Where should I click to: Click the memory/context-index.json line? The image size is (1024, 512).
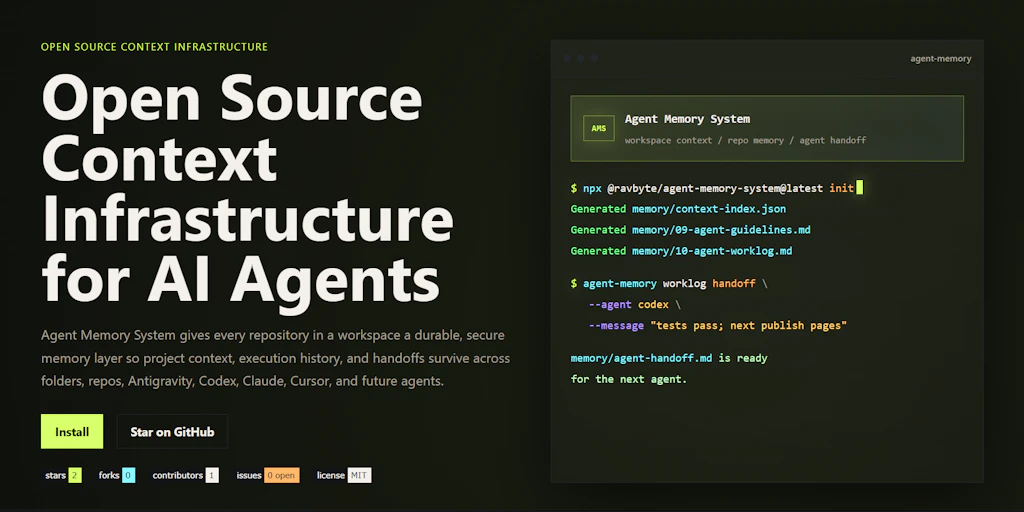click(679, 209)
